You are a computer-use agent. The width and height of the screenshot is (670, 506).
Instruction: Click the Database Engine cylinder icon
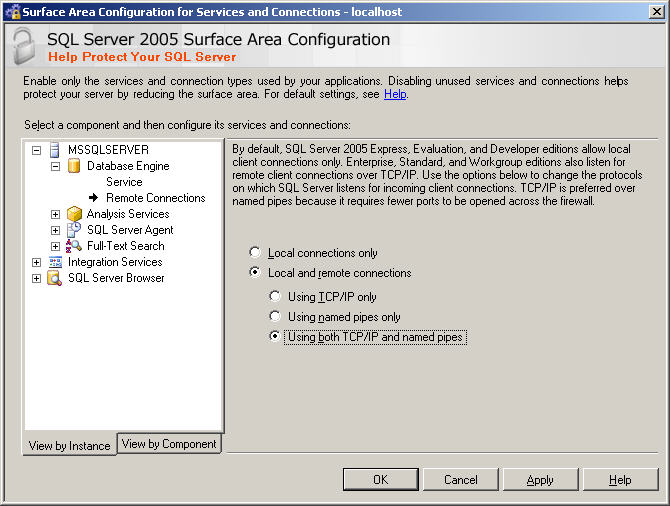(x=74, y=166)
